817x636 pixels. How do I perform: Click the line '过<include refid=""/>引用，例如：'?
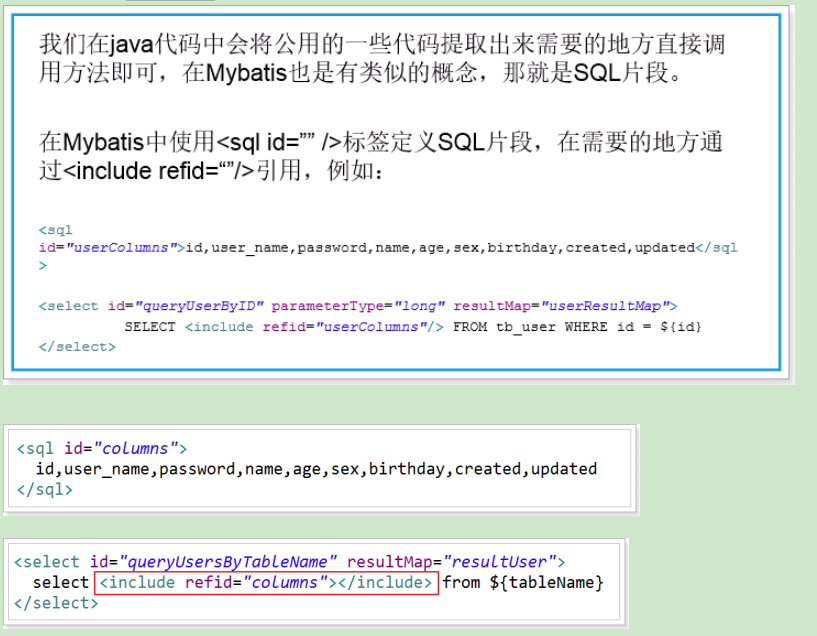pyautogui.click(x=212, y=170)
